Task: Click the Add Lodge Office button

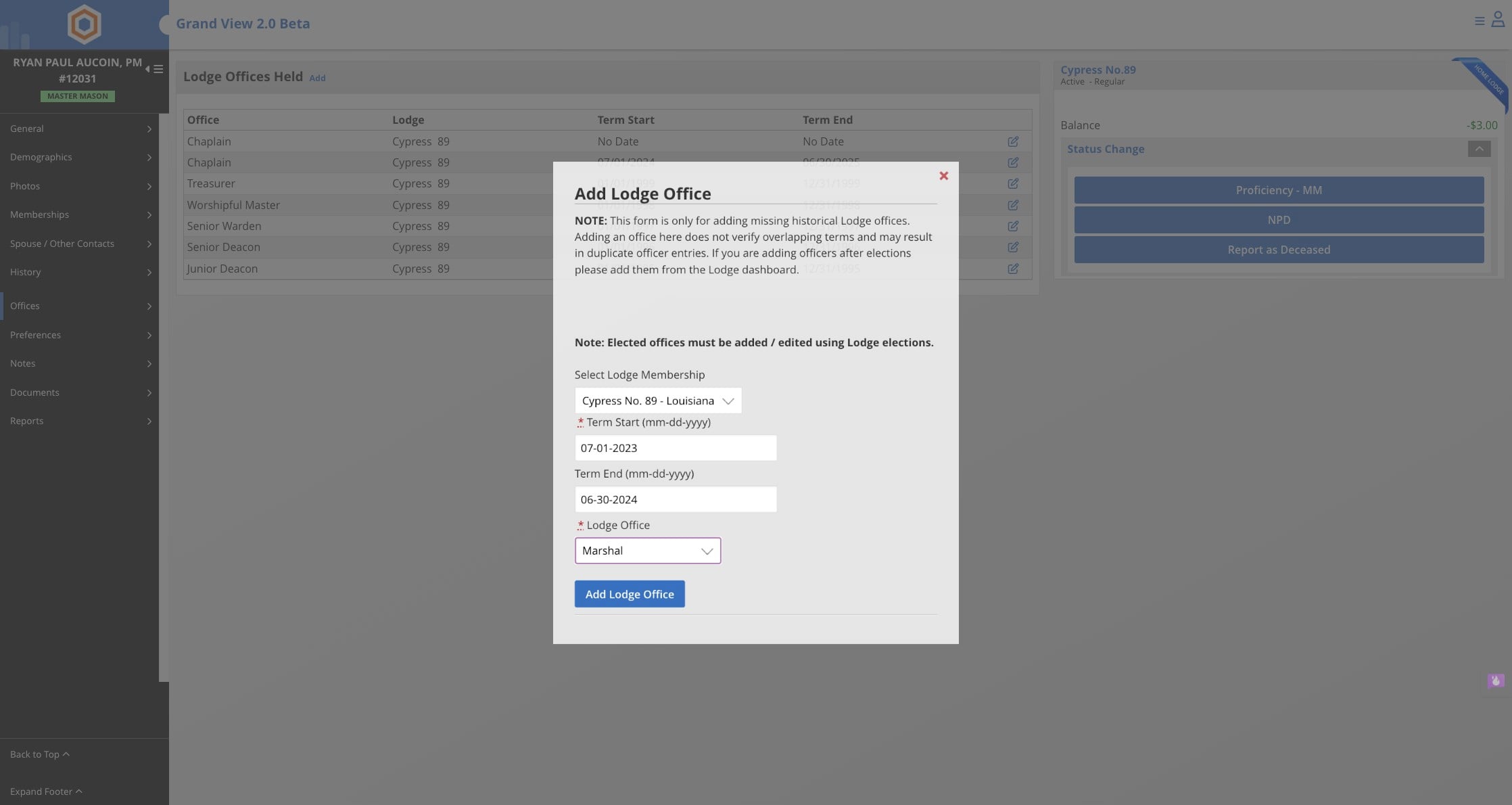Action: click(x=629, y=594)
